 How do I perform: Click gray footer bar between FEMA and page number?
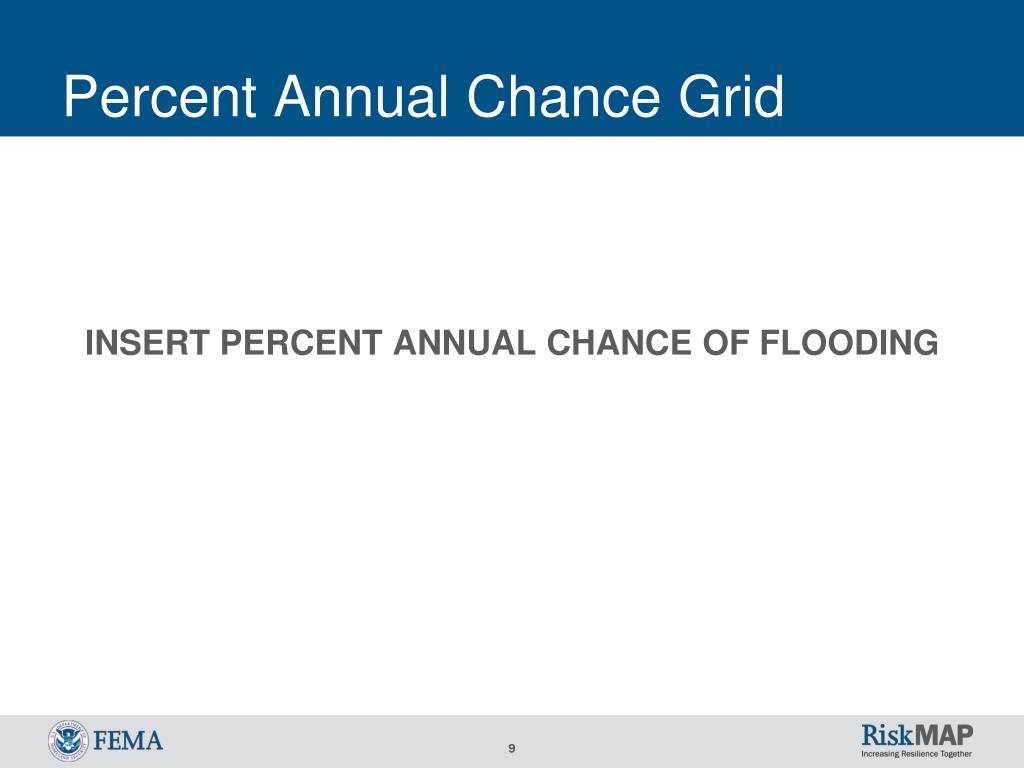point(333,742)
